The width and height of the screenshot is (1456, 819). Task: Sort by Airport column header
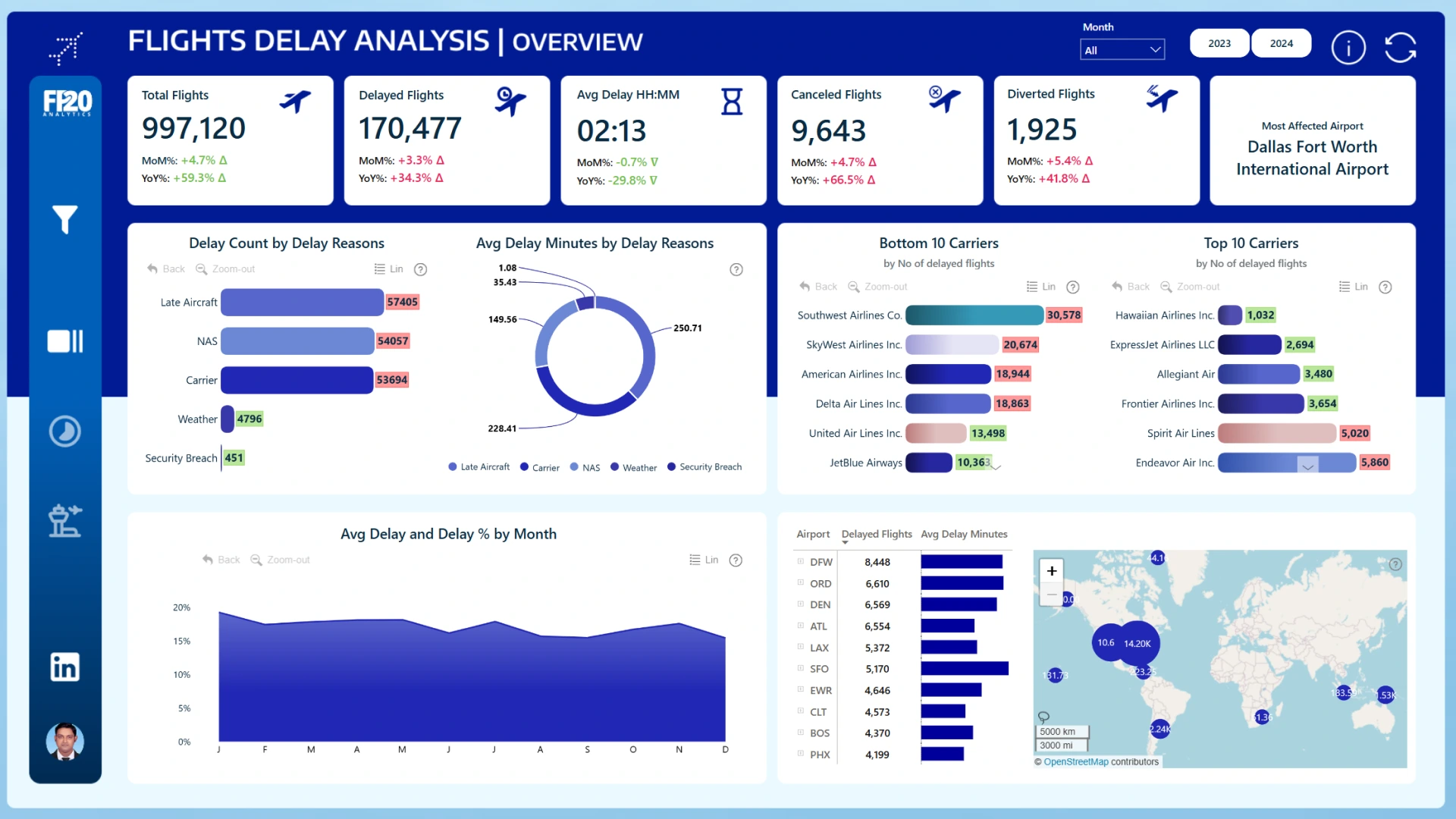[x=813, y=535]
